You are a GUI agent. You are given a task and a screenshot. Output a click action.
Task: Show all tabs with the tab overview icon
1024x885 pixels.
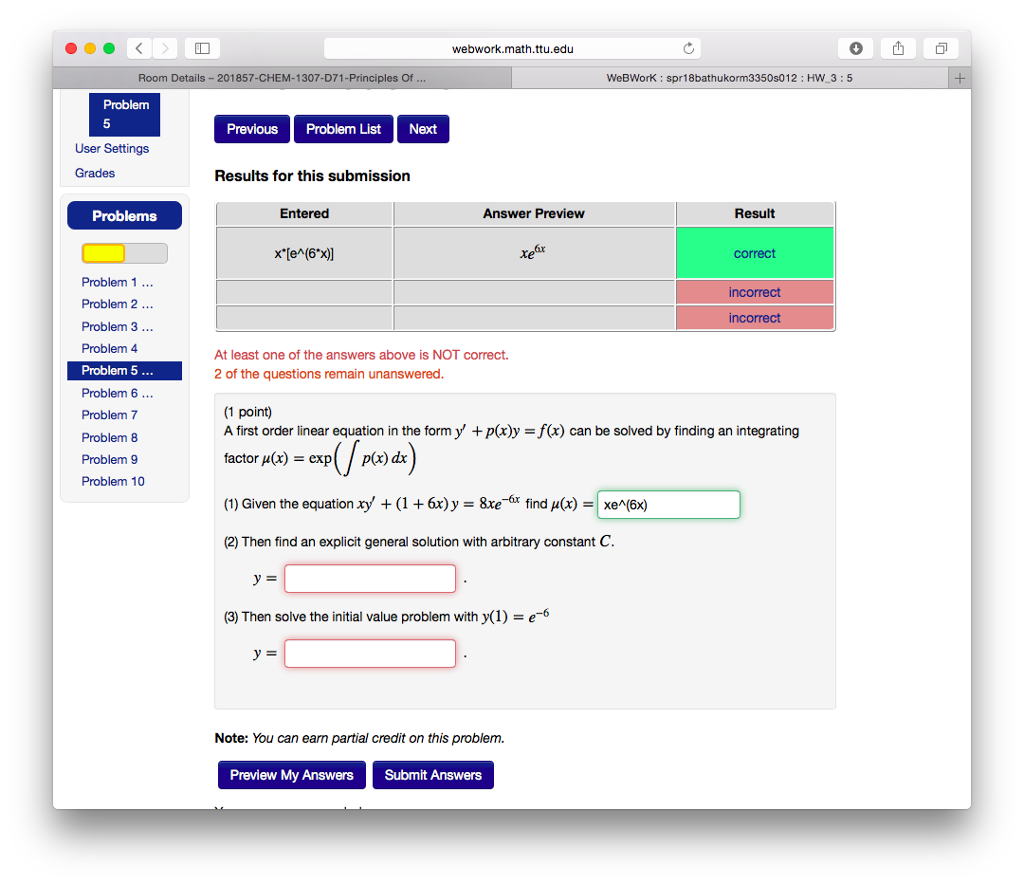[x=938, y=47]
